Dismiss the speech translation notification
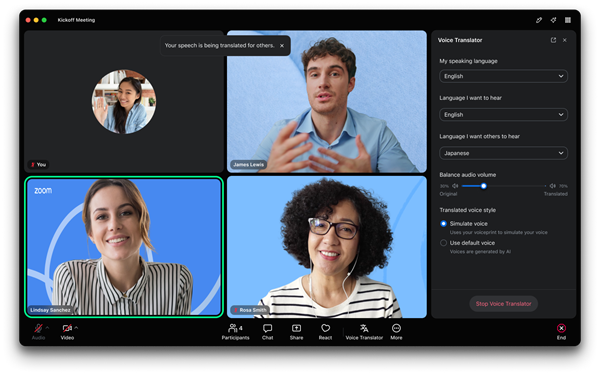The width and height of the screenshot is (600, 375). pyautogui.click(x=282, y=46)
